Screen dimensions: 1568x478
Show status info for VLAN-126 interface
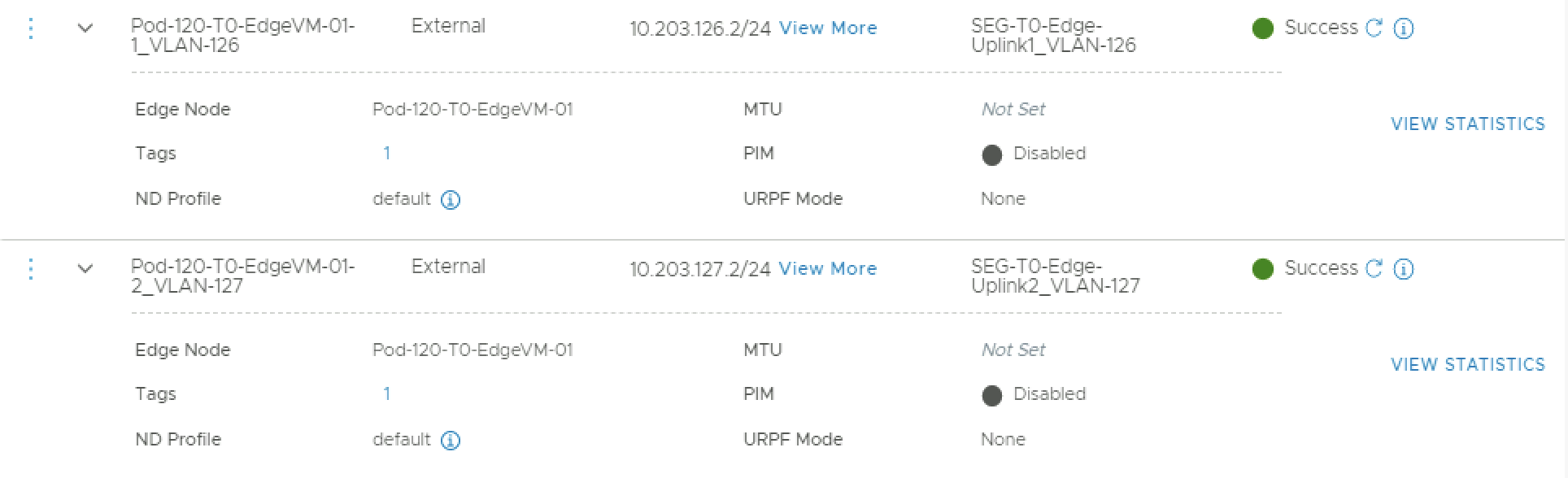click(x=1404, y=29)
